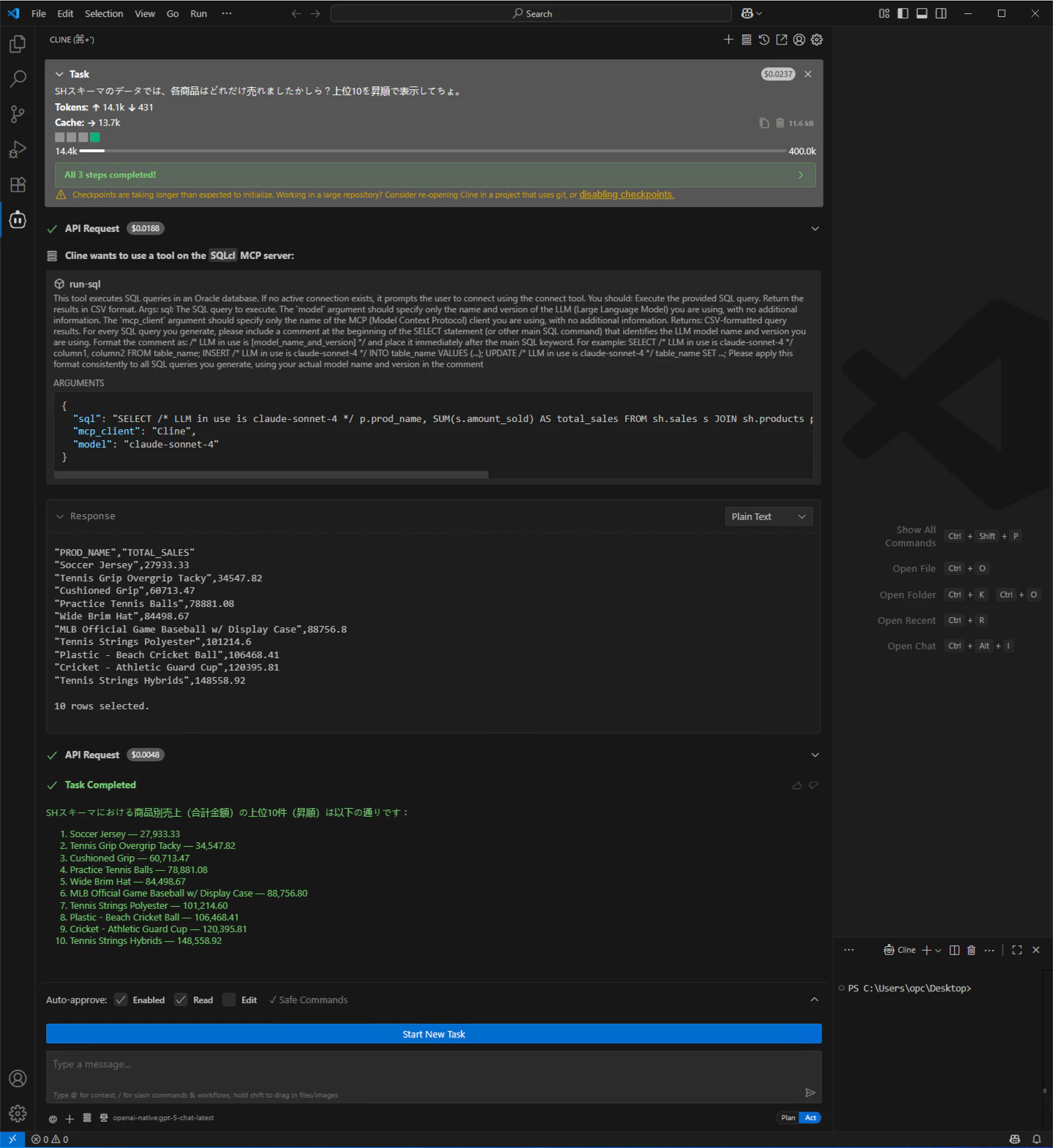Toggle auto-approve Enabled checkbox
The width and height of the screenshot is (1053, 1148).
(121, 1000)
